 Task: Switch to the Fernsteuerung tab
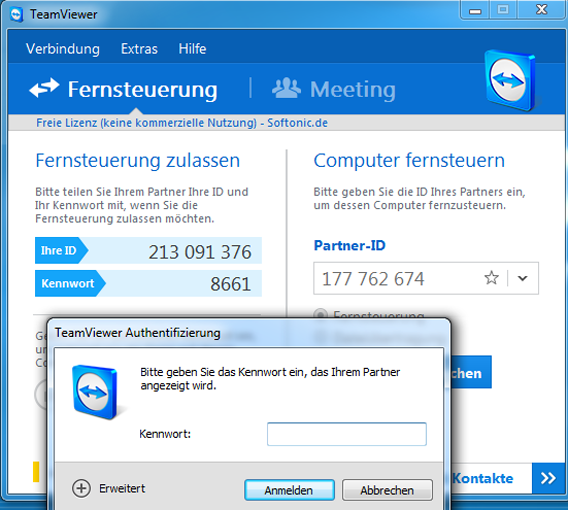pyautogui.click(x=124, y=89)
